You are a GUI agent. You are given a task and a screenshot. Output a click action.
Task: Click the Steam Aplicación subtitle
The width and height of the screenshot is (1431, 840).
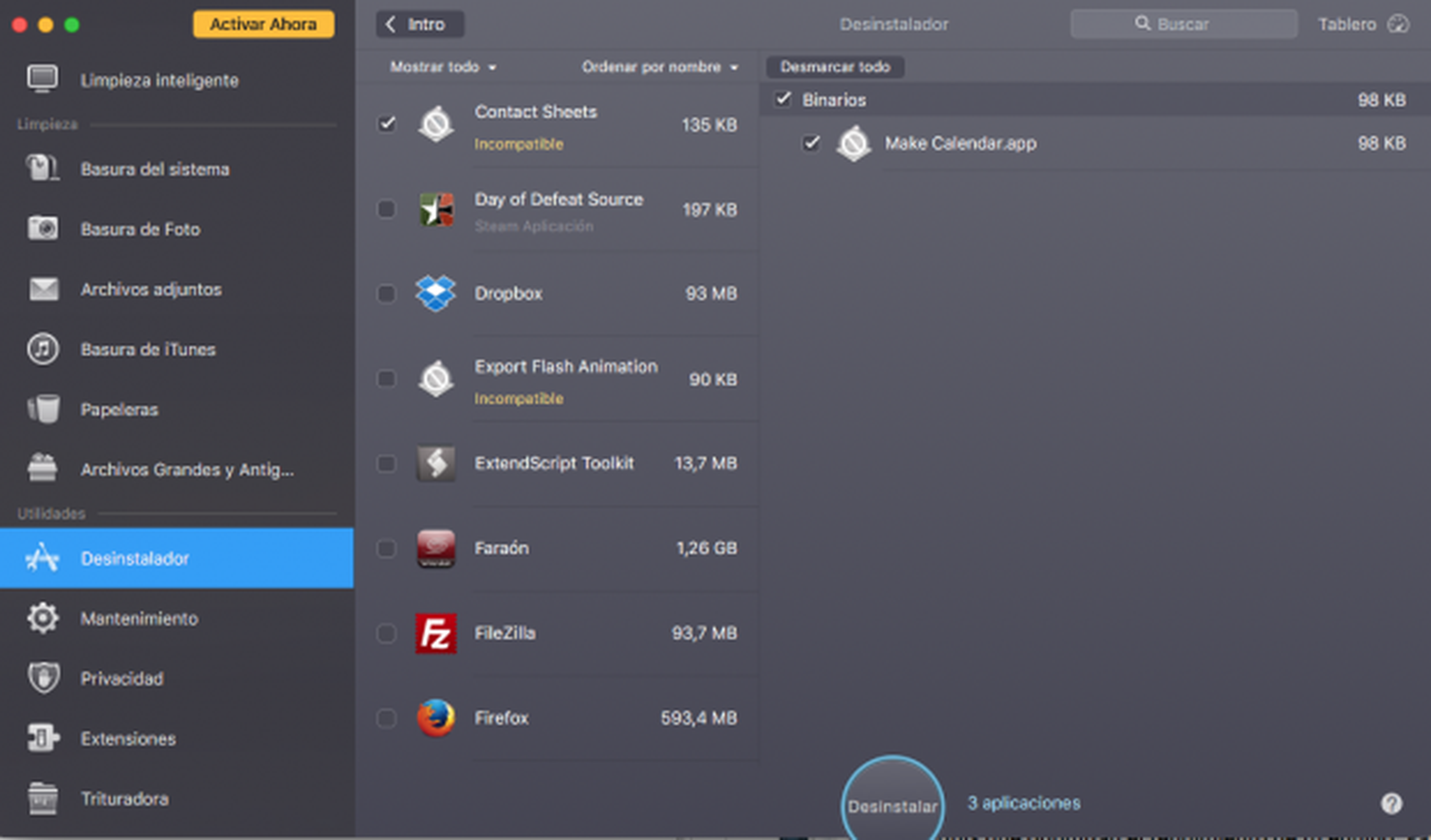coord(534,226)
